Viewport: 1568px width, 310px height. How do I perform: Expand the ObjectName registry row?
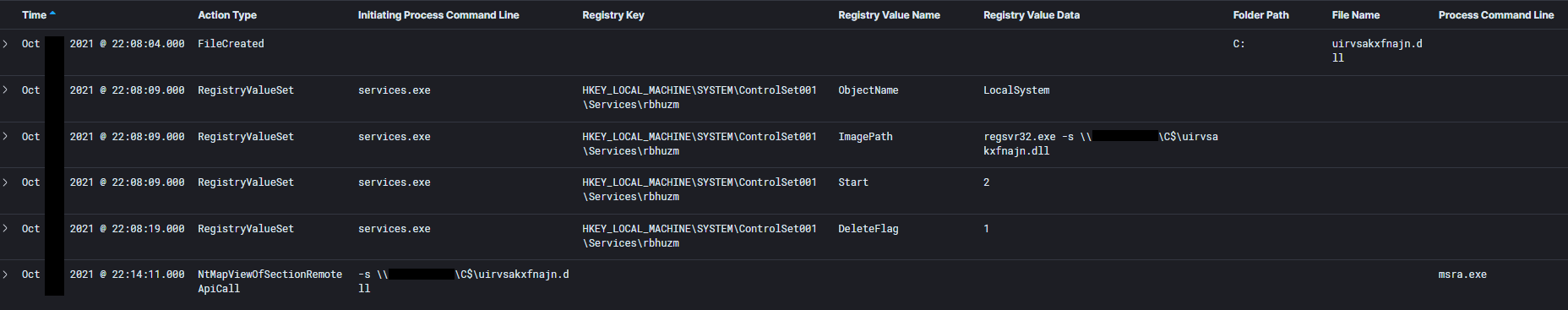click(5, 90)
